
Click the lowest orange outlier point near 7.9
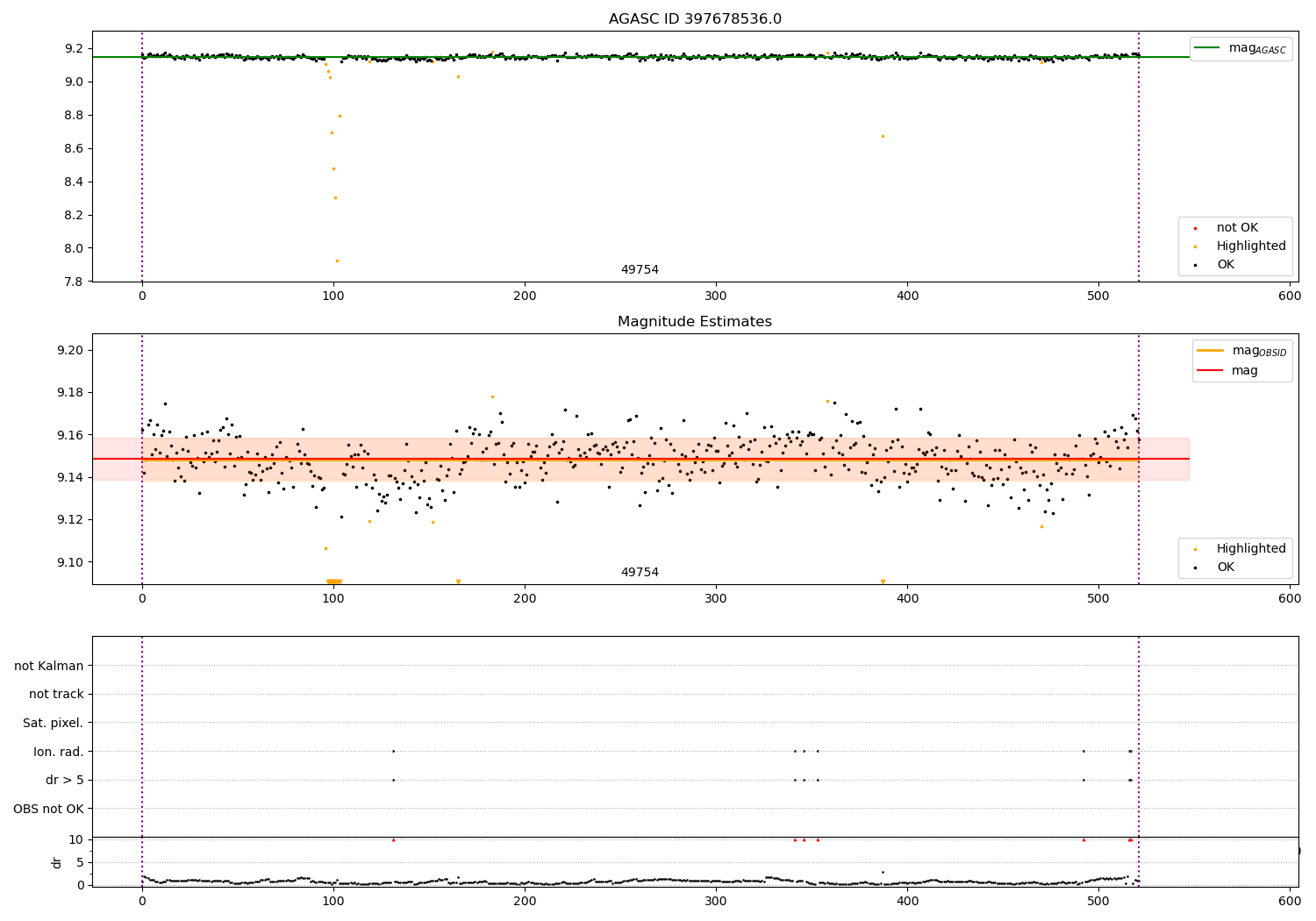coord(337,261)
